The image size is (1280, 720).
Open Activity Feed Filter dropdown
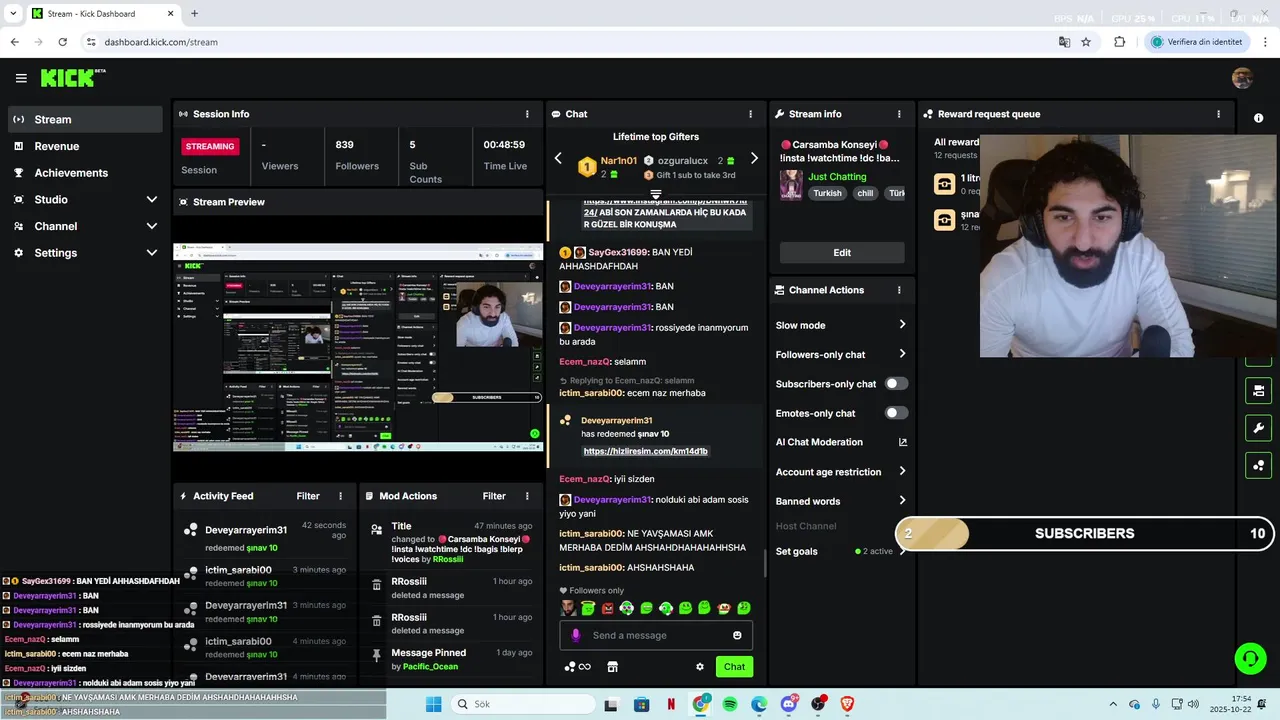[308, 496]
